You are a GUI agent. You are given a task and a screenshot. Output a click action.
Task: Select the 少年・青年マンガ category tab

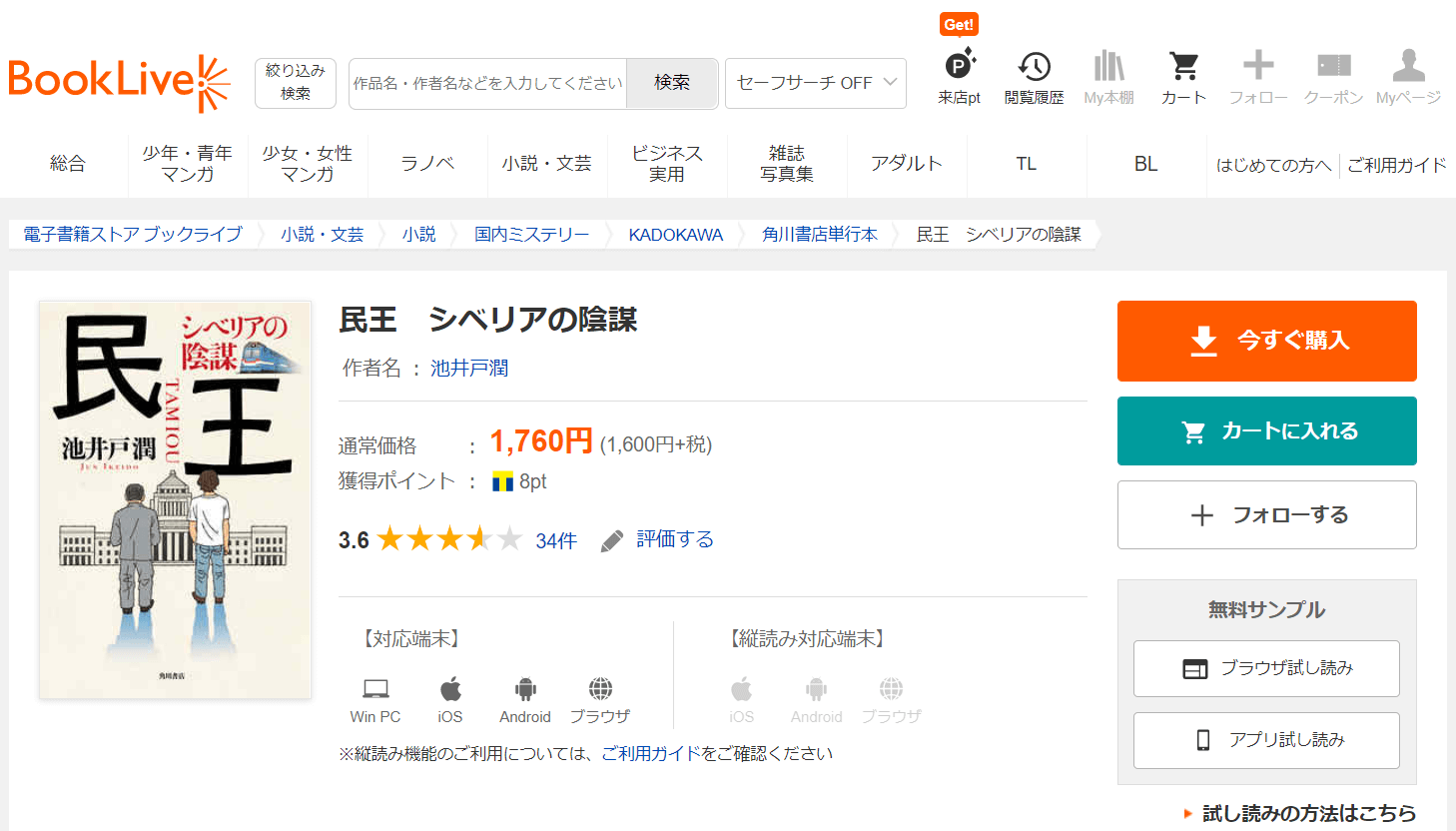click(x=187, y=164)
